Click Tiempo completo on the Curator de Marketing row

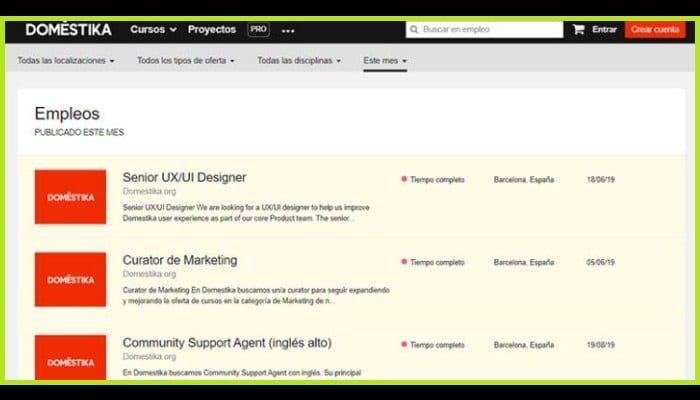433,262
